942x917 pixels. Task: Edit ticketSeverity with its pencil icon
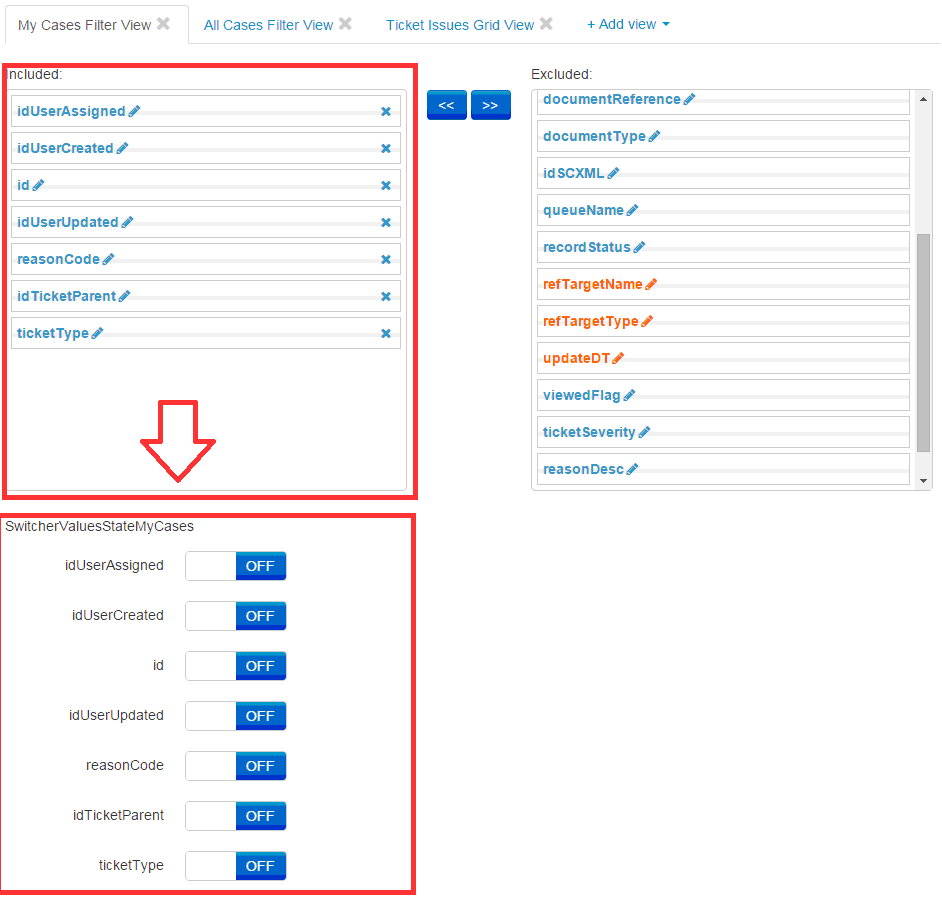coord(644,432)
